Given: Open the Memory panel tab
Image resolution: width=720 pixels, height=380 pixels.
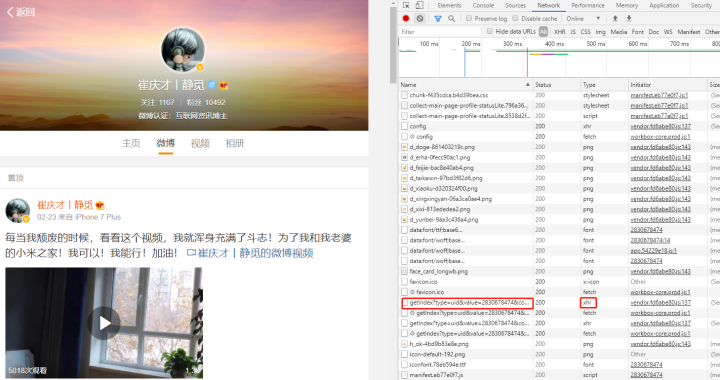Looking at the screenshot, I should click(627, 6).
